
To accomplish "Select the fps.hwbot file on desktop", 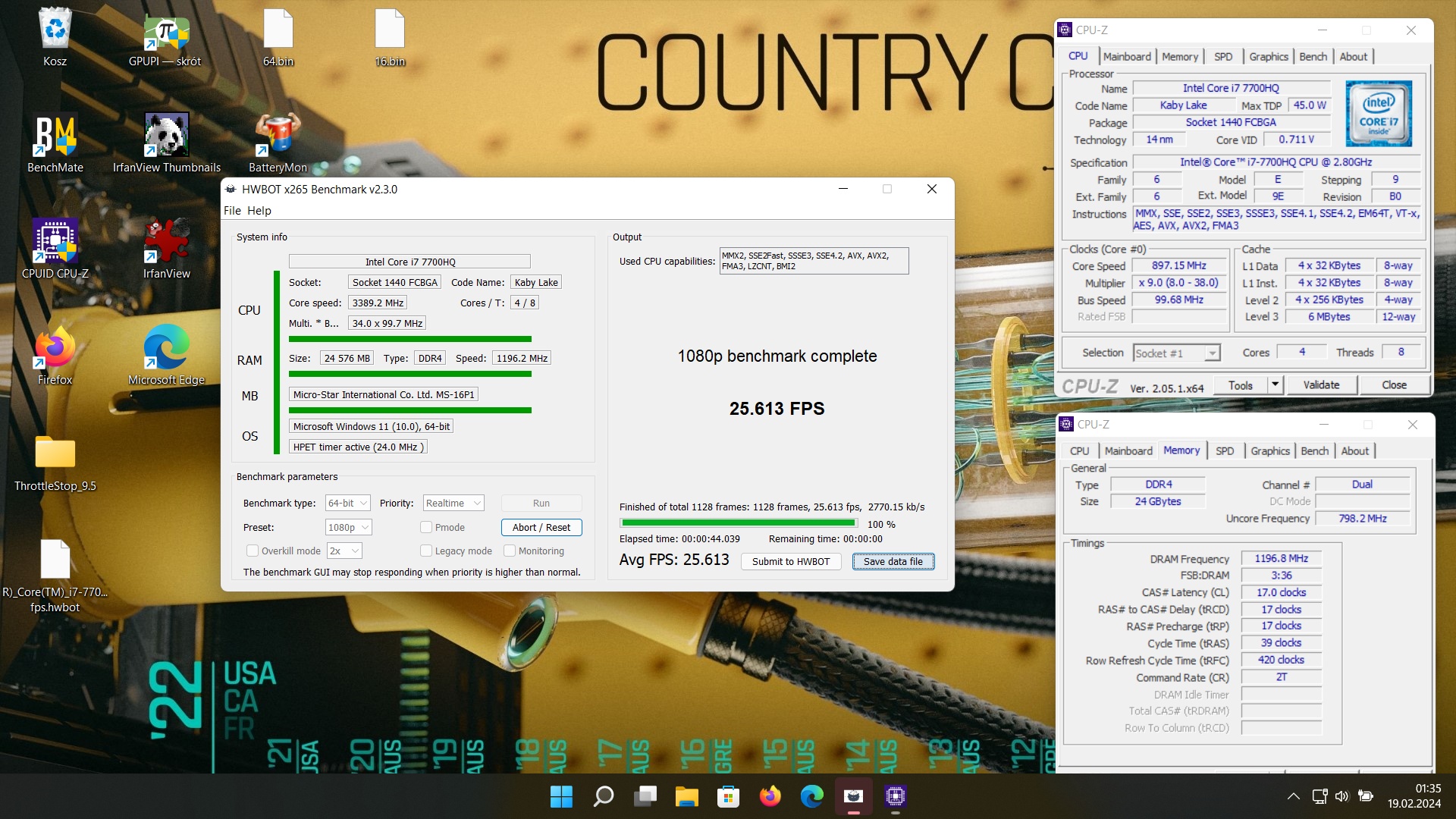I will coord(55,576).
